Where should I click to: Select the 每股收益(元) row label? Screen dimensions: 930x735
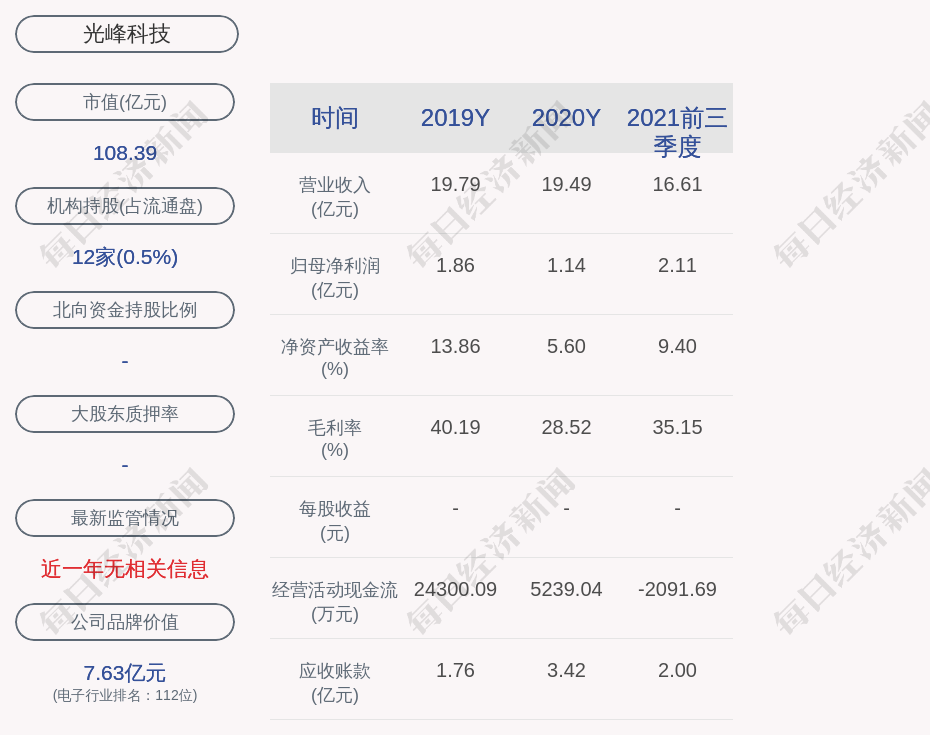tap(335, 520)
